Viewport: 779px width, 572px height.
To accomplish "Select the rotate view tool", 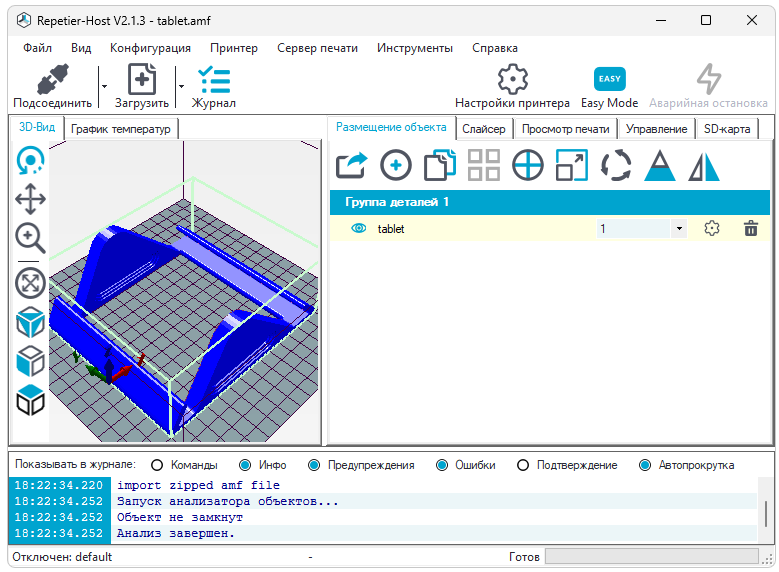I will [31, 160].
